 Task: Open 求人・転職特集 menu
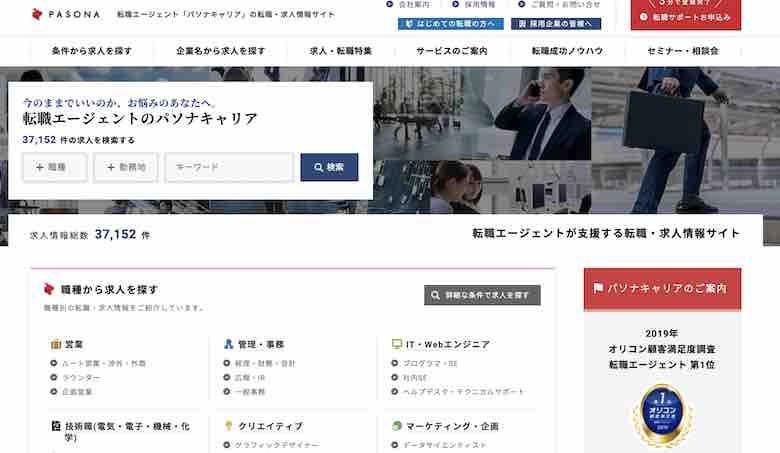point(341,51)
